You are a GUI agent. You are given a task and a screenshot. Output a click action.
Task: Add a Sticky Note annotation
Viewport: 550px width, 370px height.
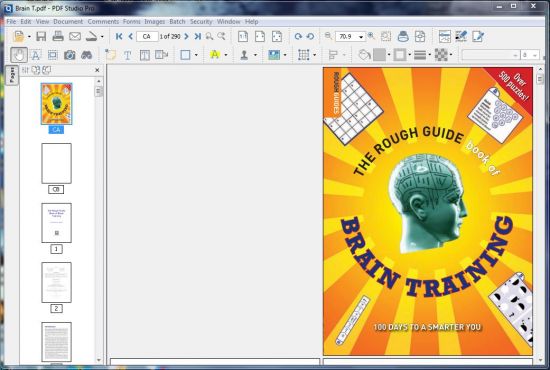[x=111, y=55]
